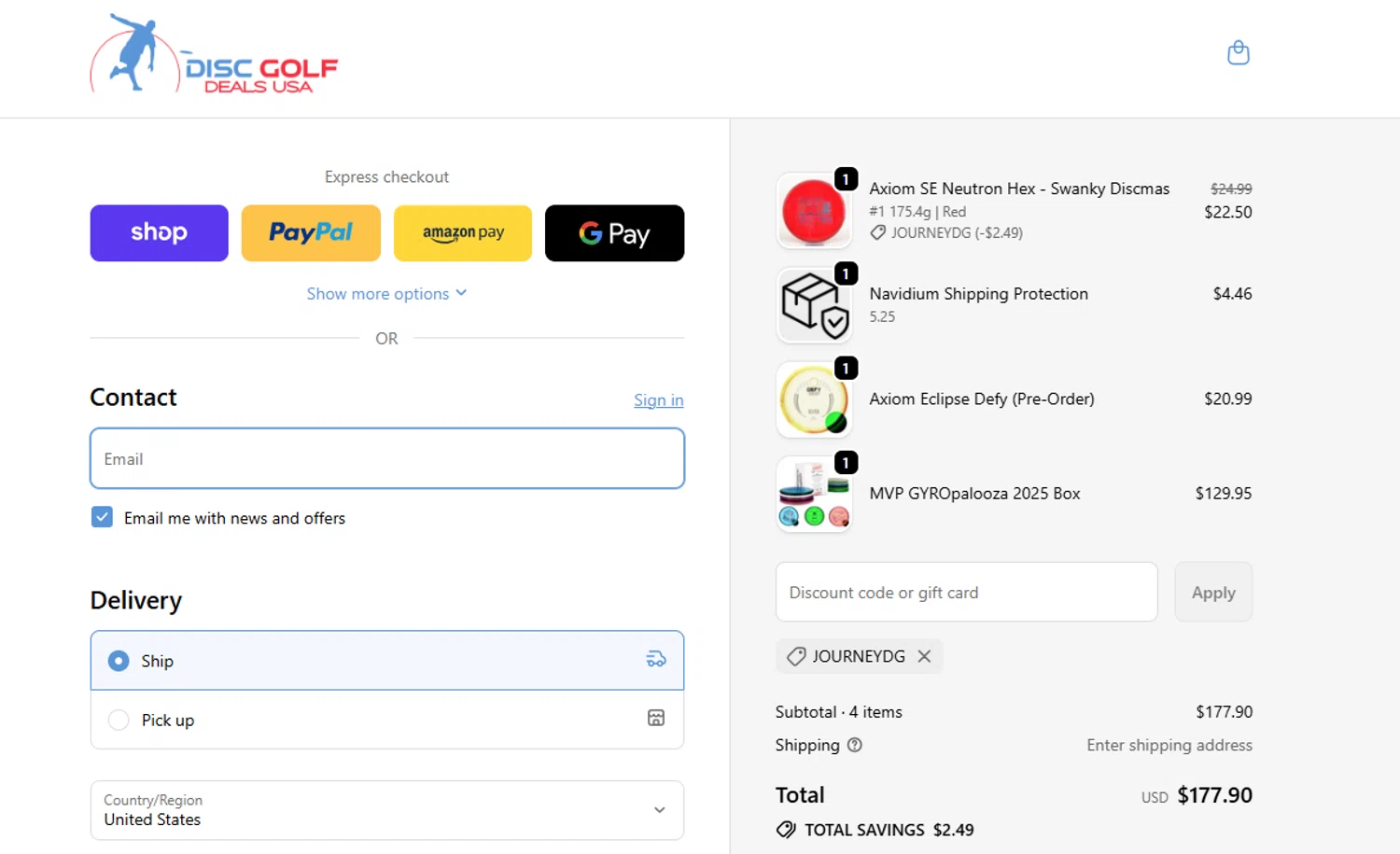This screenshot has height=854, width=1400.
Task: Click the Axiom Eclipse Defy (Pre-Order) name
Action: 982,399
